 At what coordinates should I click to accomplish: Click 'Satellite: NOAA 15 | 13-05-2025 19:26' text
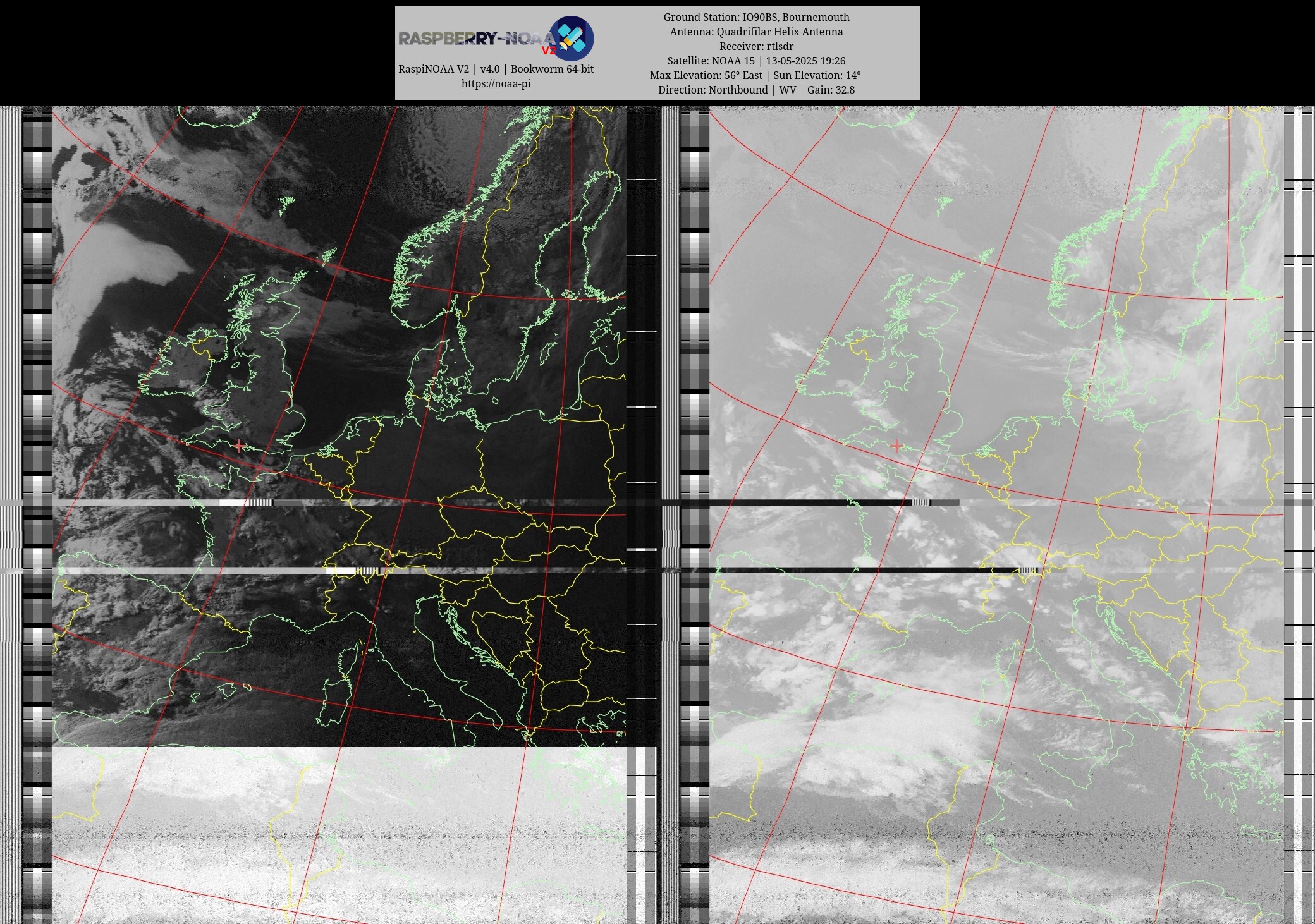click(x=756, y=61)
